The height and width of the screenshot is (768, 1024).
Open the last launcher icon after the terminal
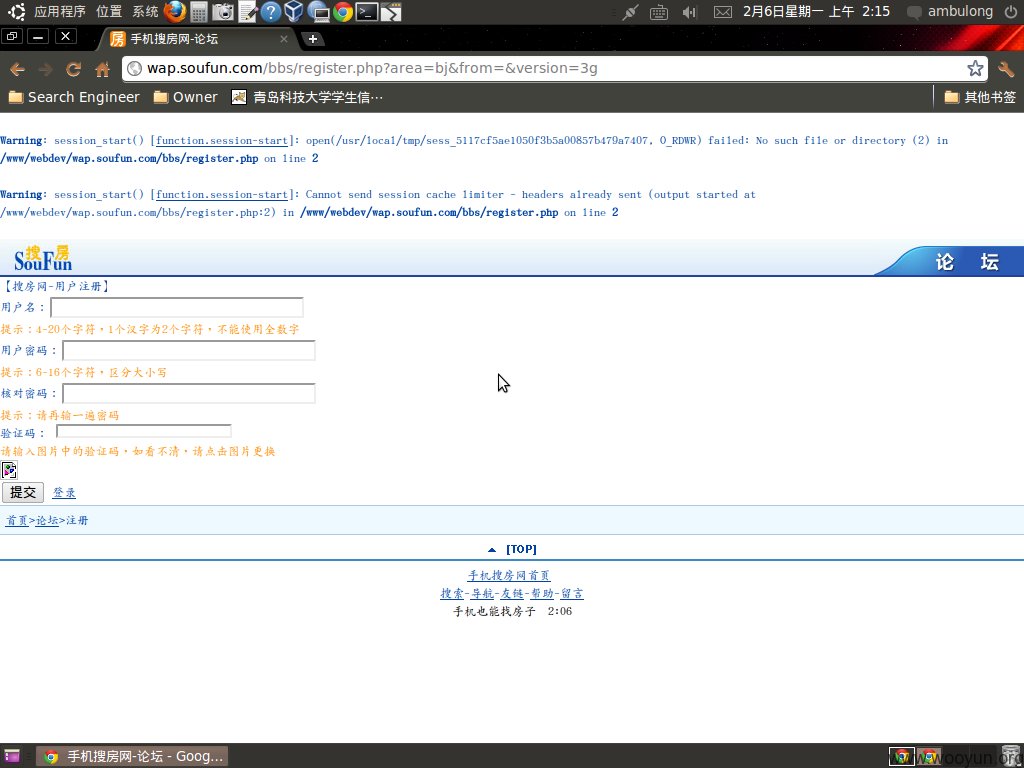pyautogui.click(x=391, y=12)
